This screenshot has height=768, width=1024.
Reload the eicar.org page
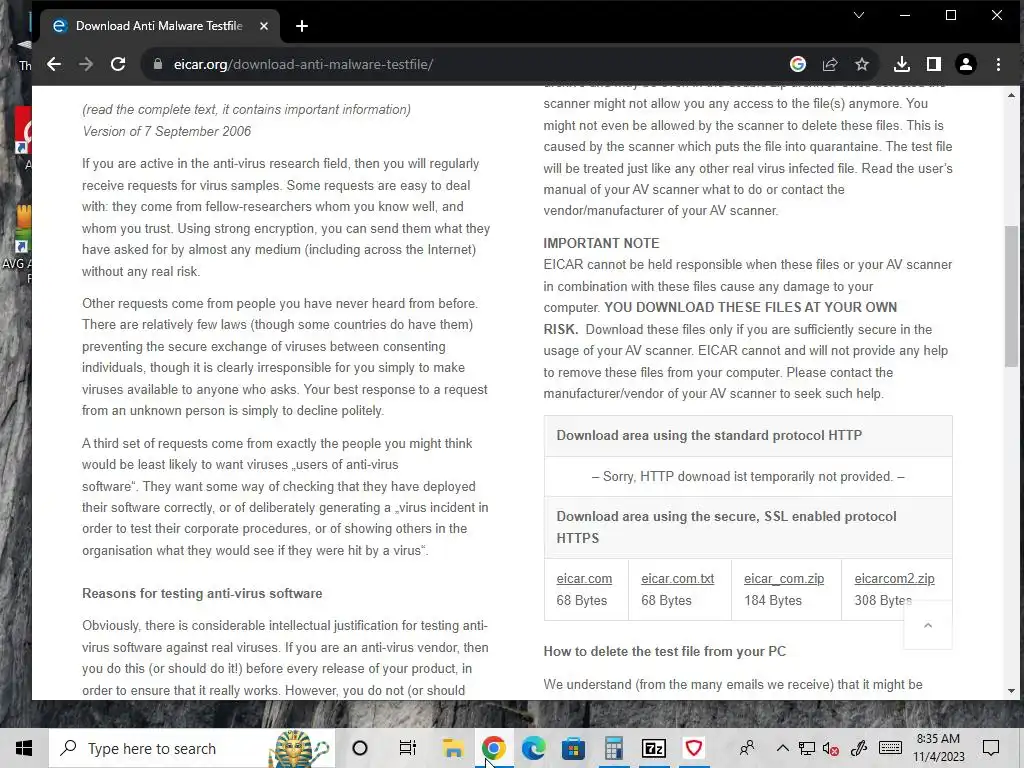point(118,64)
